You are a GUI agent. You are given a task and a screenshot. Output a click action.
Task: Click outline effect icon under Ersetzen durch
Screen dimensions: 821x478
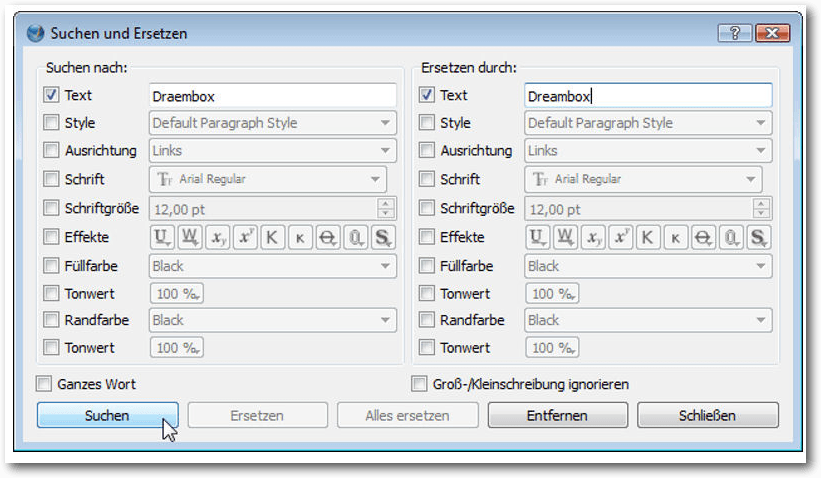point(731,238)
